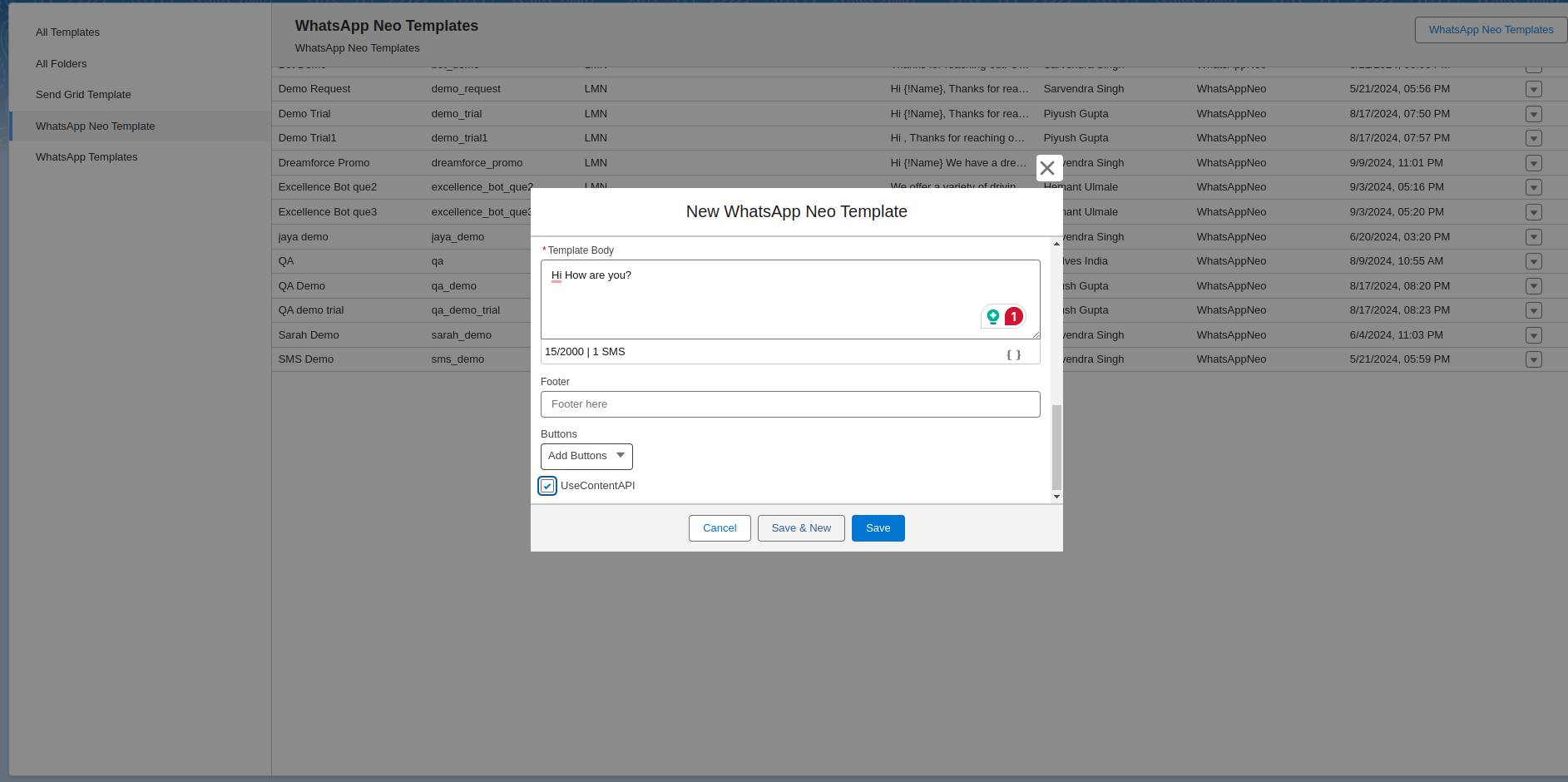Click the dialog scroll down arrow
Viewport: 1568px width, 782px height.
click(x=1056, y=497)
